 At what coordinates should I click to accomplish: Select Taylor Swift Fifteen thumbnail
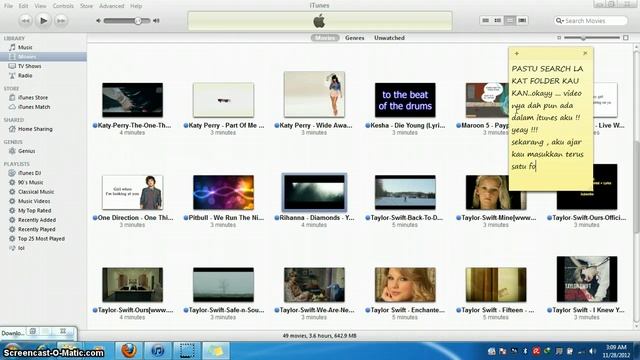click(x=496, y=285)
